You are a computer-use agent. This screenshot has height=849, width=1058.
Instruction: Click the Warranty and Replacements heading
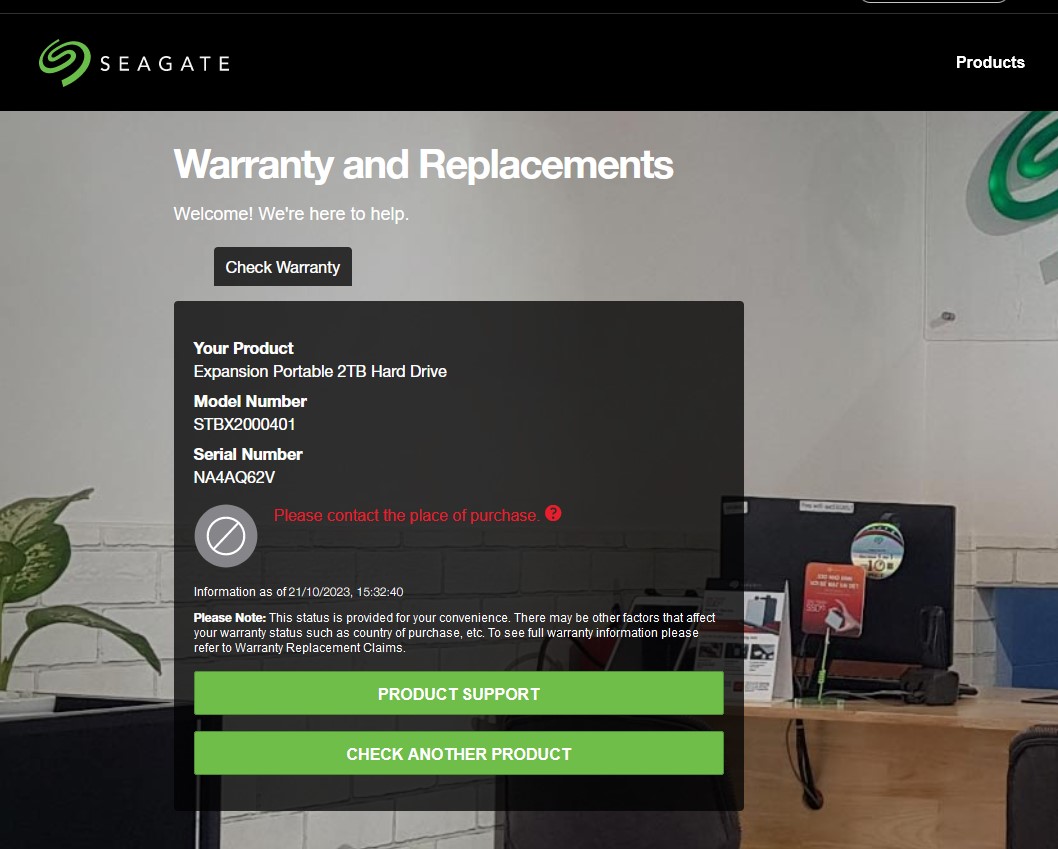point(423,165)
